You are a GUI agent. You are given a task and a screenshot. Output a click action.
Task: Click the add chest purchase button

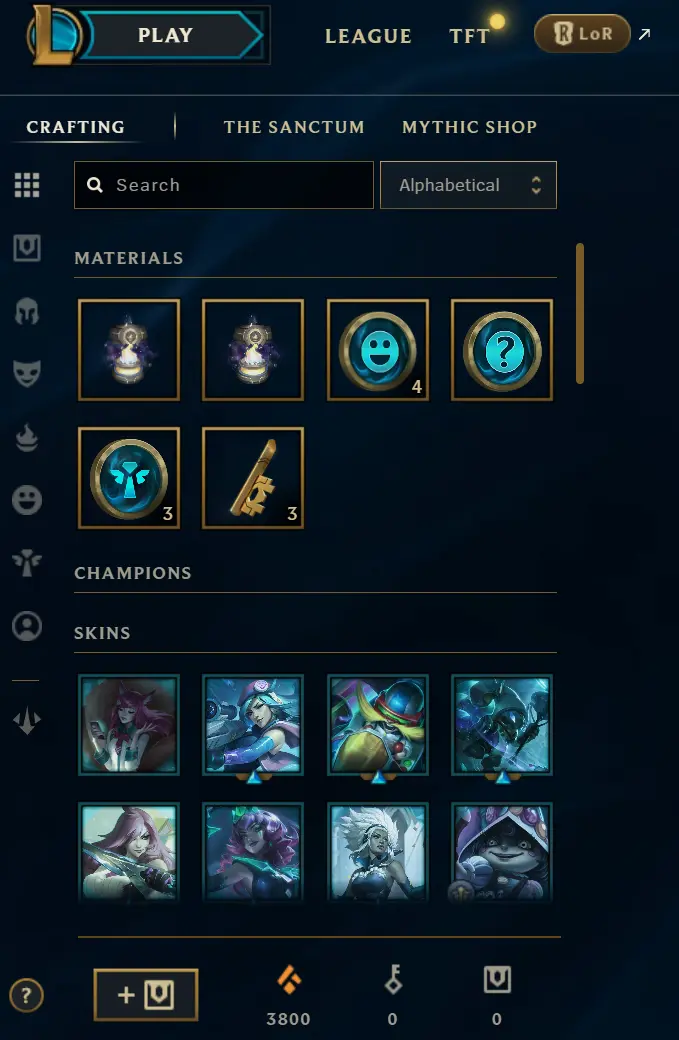tap(146, 994)
